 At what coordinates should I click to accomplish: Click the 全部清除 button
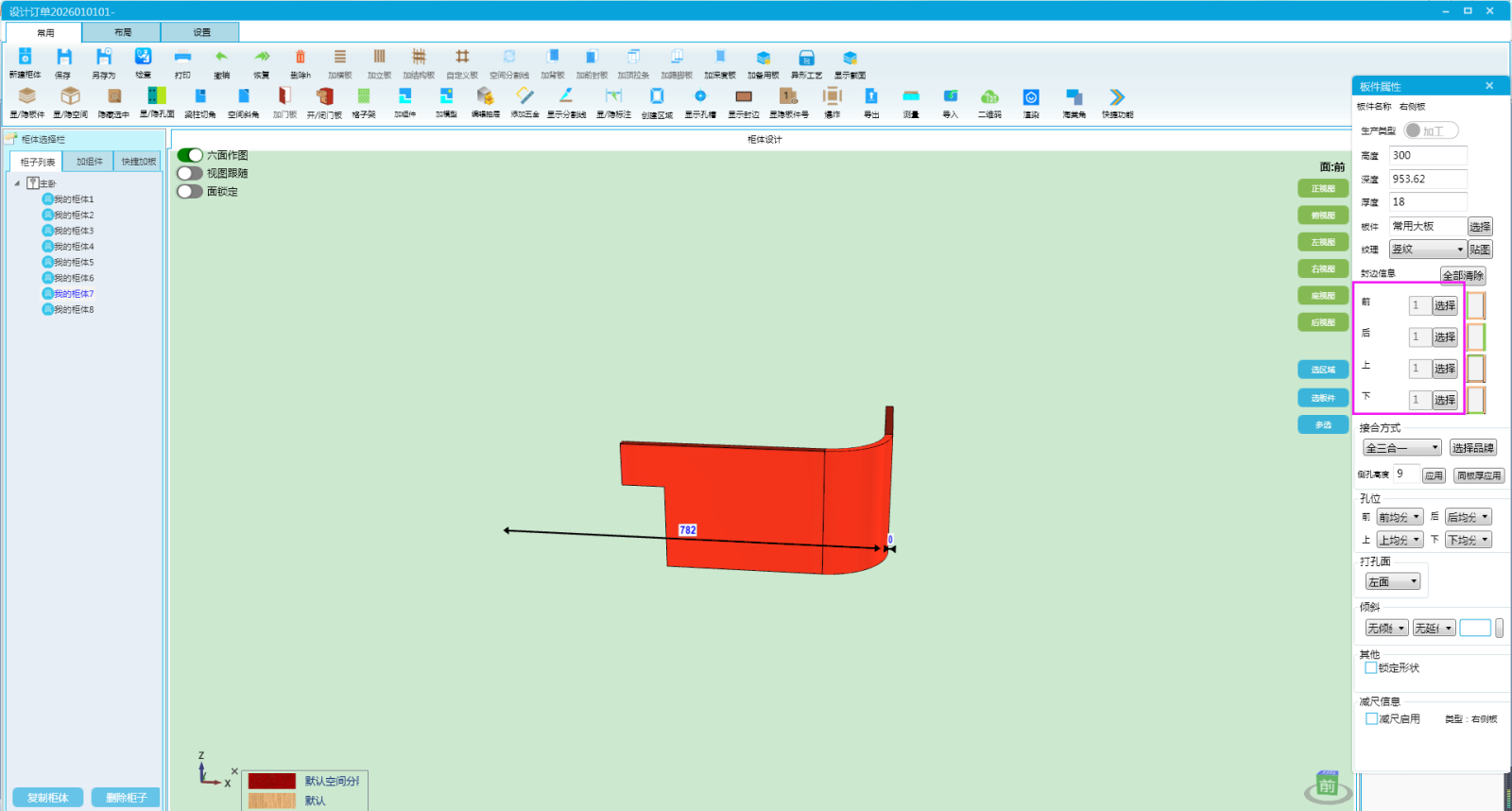1463,275
